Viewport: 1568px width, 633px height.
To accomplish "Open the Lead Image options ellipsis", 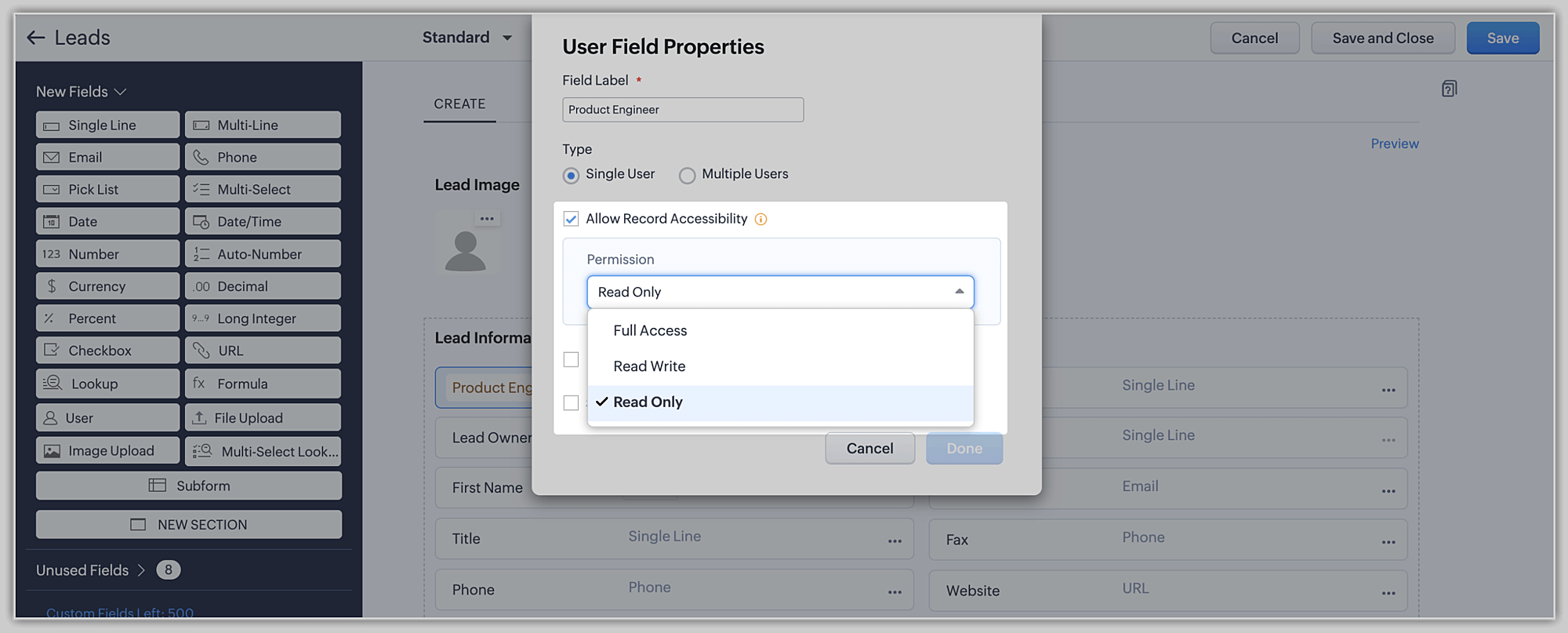I will coord(487,219).
